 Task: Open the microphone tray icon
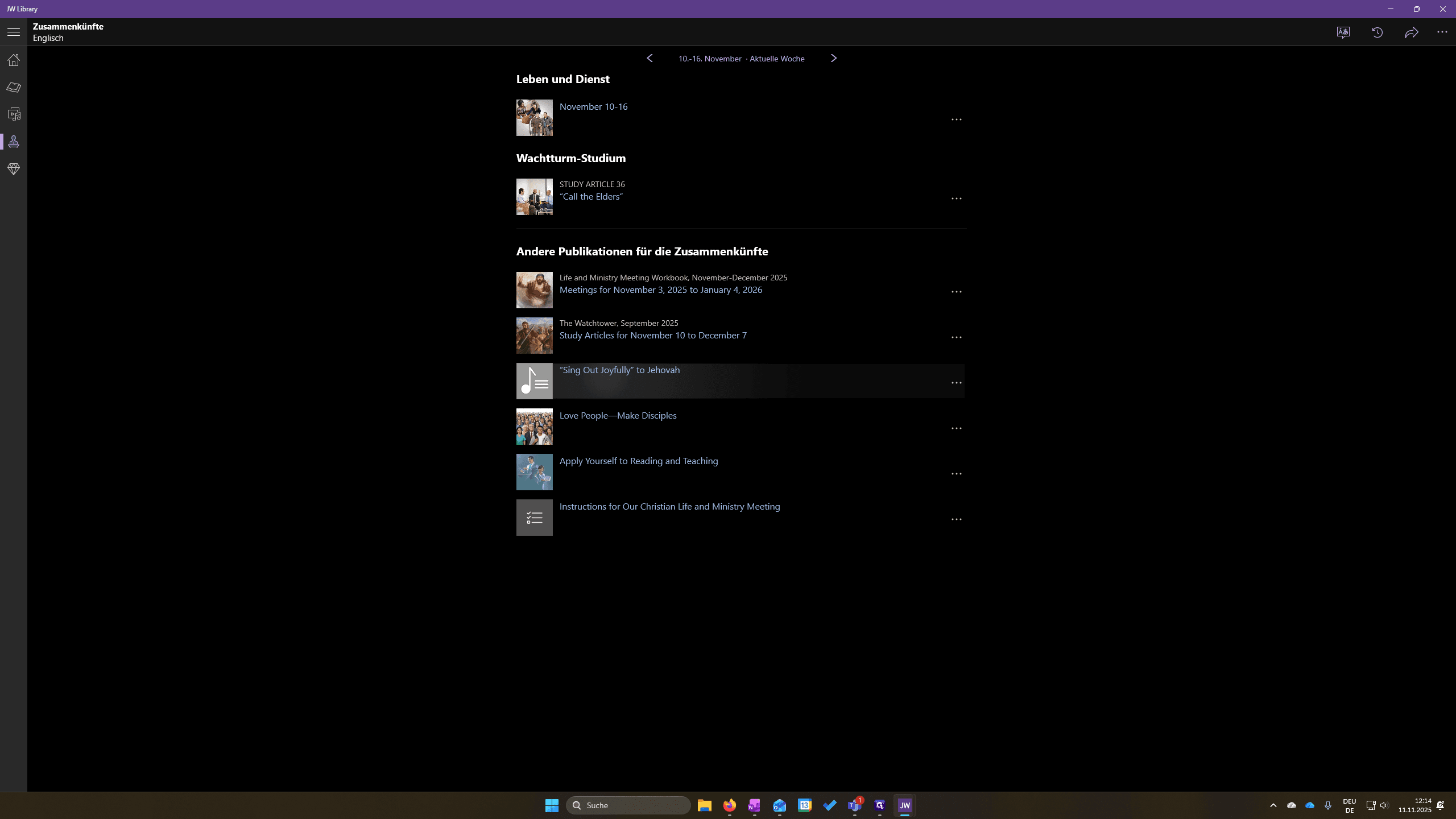1328,805
